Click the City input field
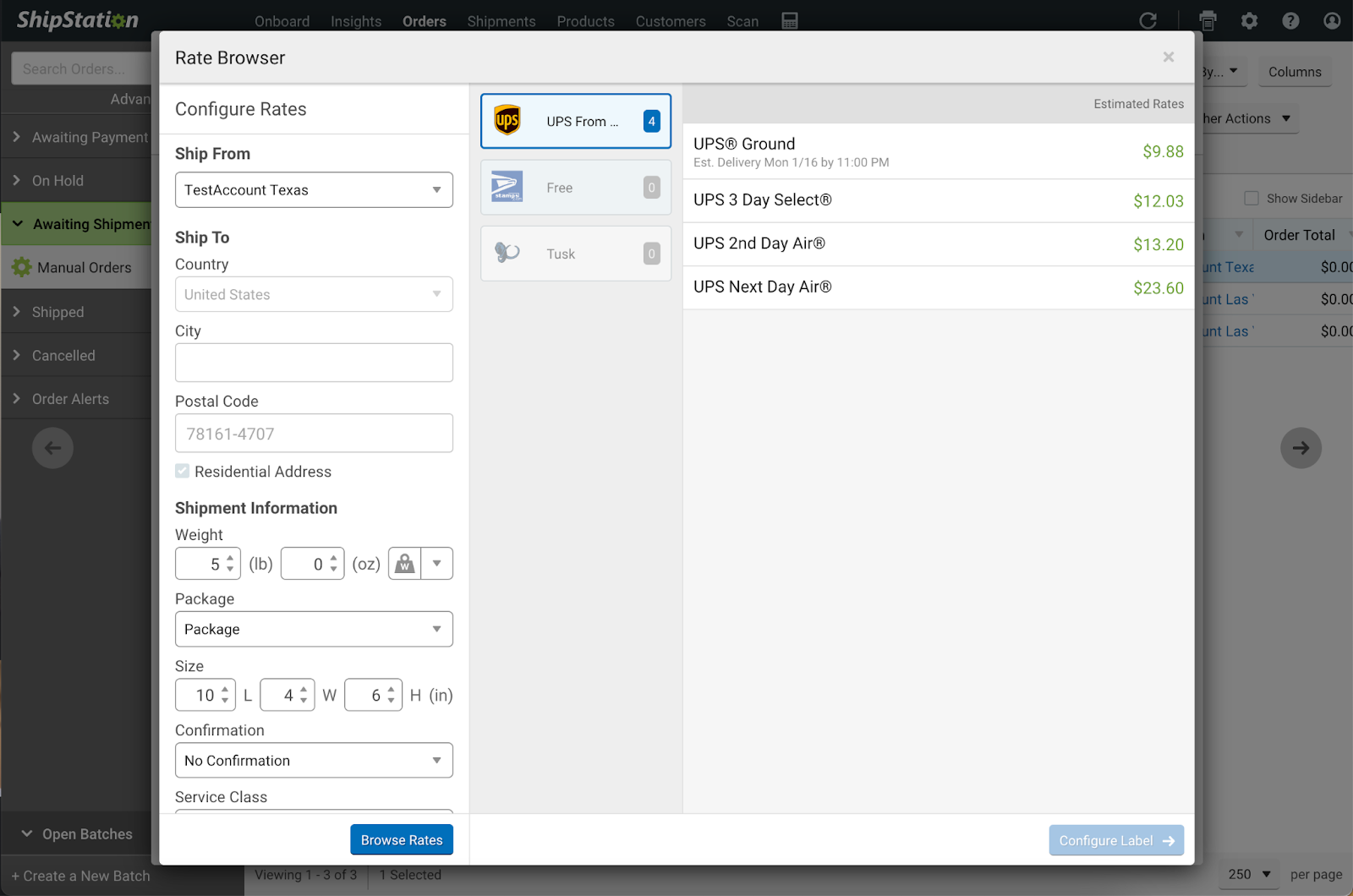The image size is (1353, 896). pos(314,363)
